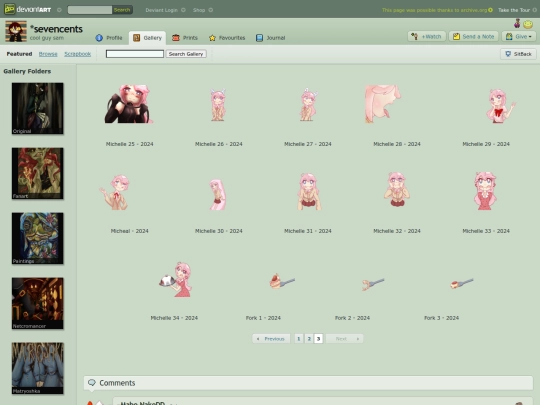
Task: Click the Comments speech bubble icon
Action: pos(92,383)
